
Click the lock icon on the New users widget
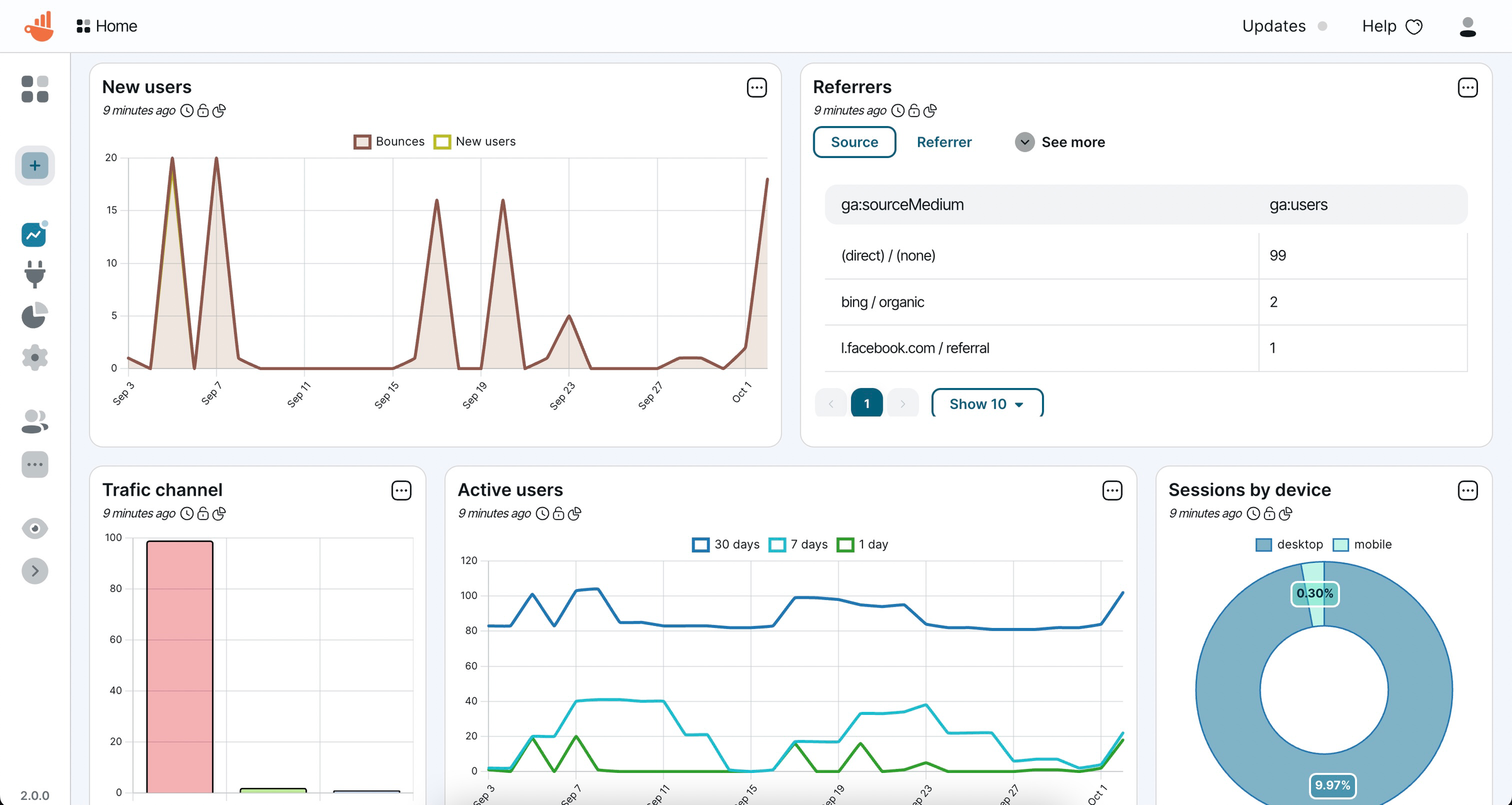coord(203,110)
